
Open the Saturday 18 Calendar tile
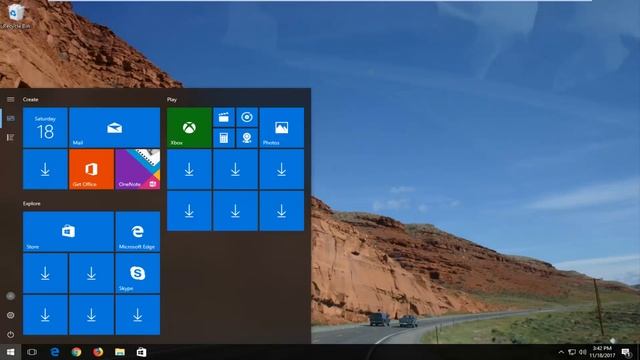tap(45, 127)
